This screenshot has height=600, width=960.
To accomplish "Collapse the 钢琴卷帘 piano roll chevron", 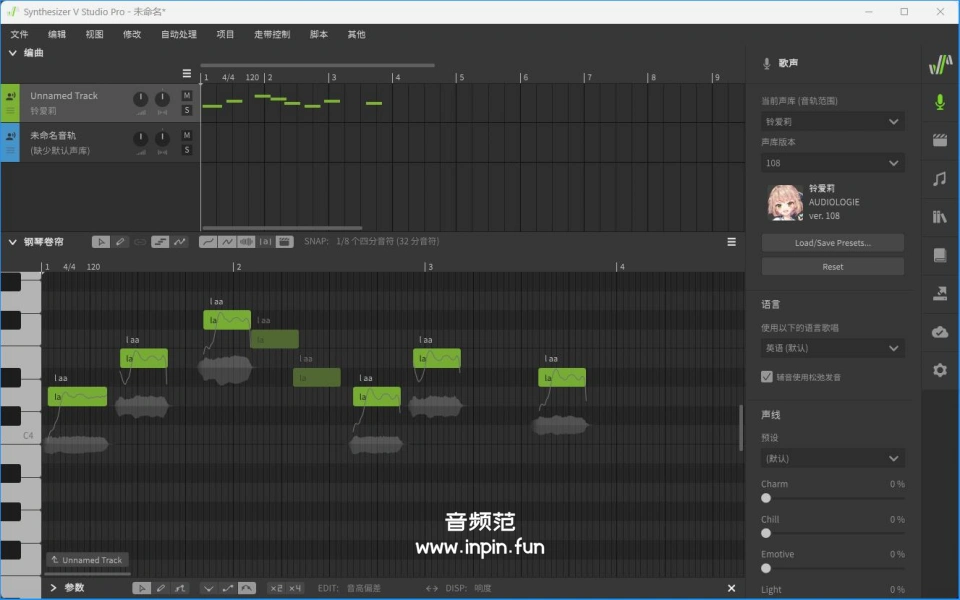I will click(12, 242).
